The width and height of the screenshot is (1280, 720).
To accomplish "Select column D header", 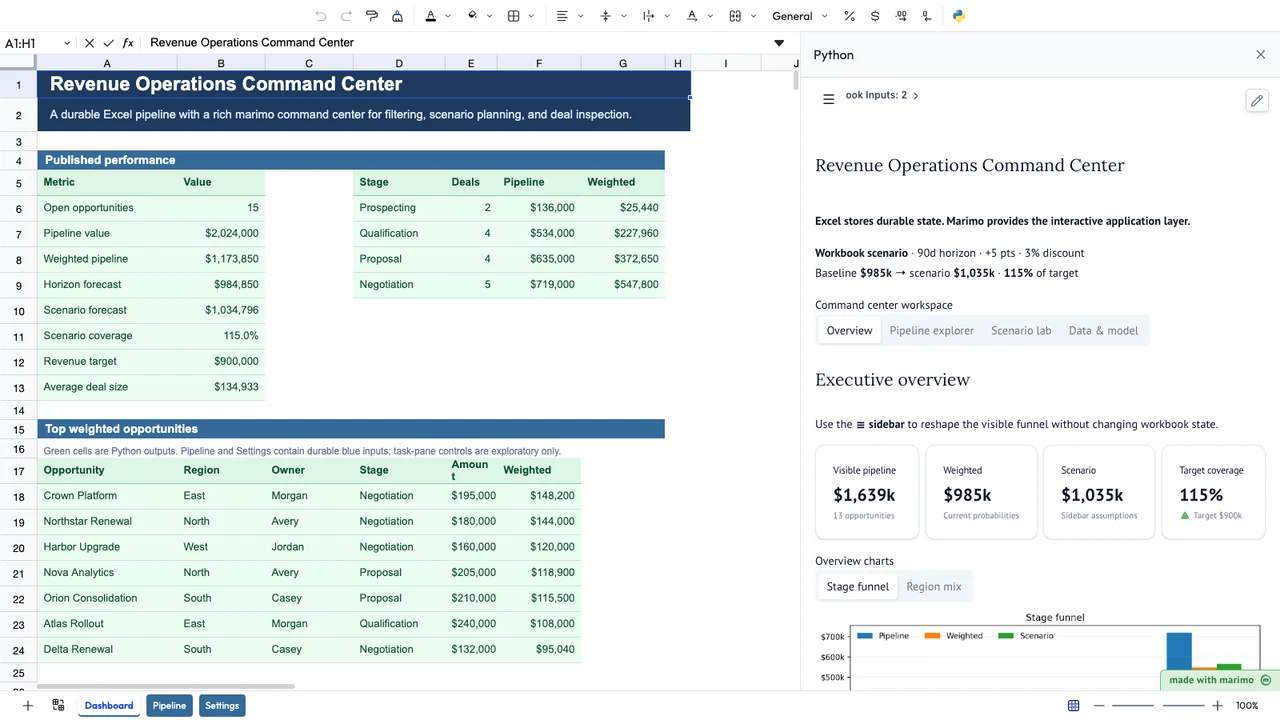I will (x=399, y=63).
